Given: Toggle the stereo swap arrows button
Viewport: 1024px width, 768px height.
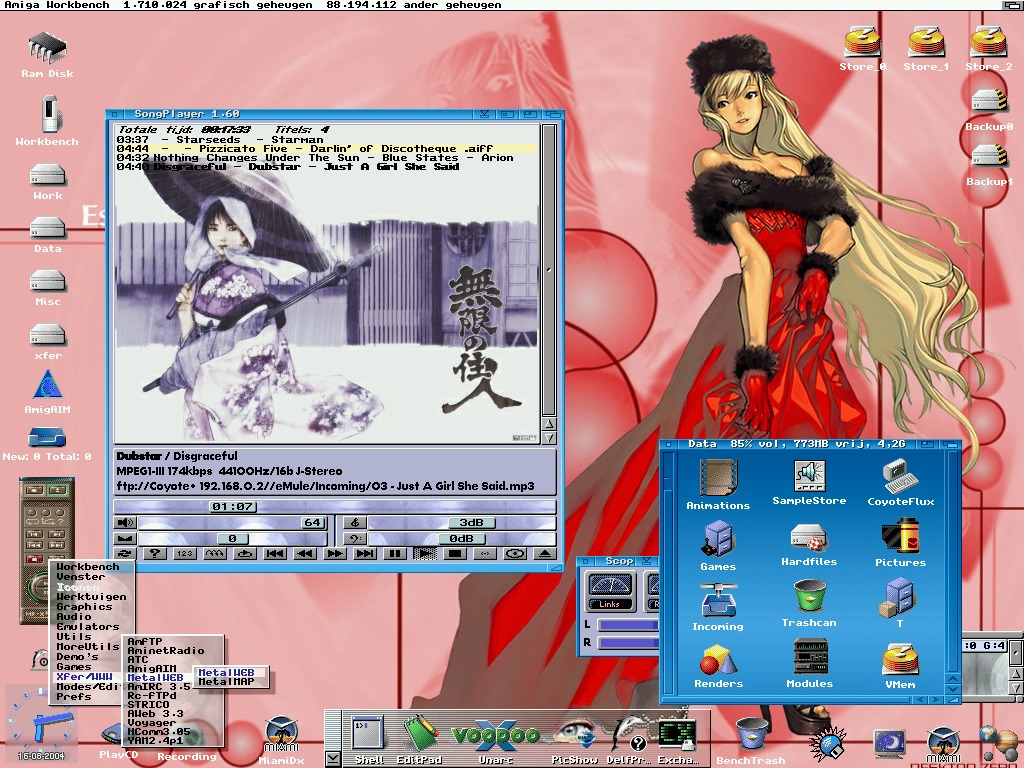Looking at the screenshot, I should tap(485, 554).
